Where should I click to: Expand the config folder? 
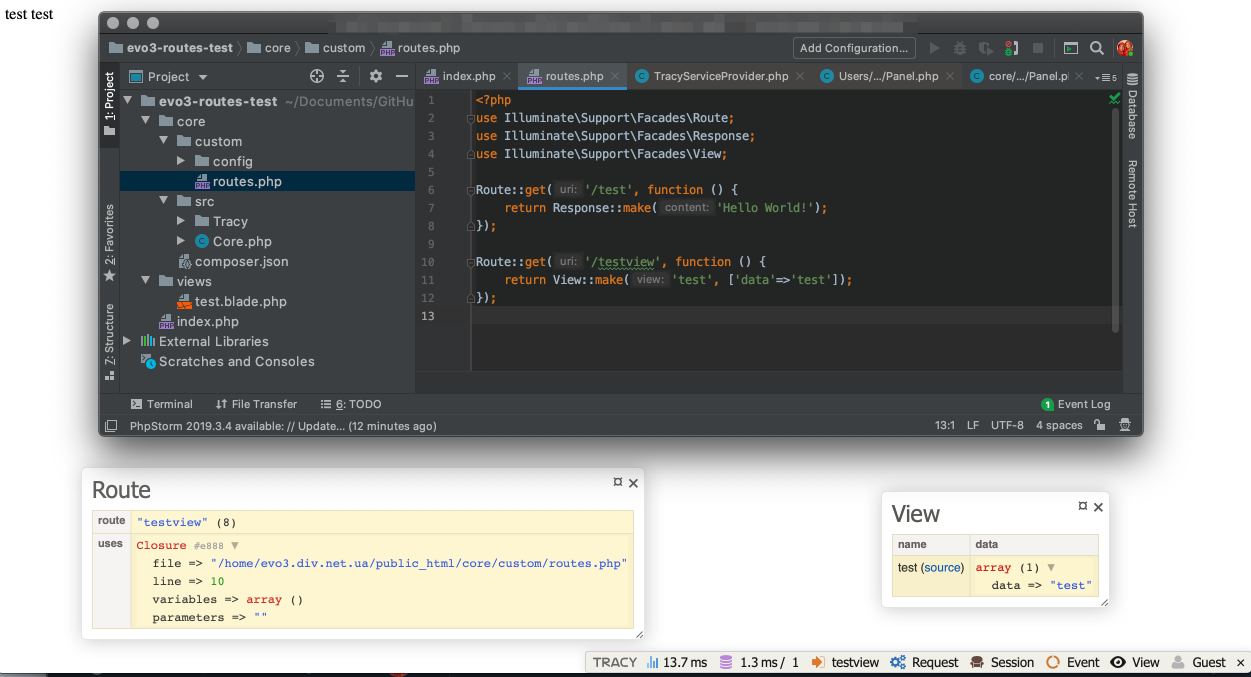pos(181,161)
